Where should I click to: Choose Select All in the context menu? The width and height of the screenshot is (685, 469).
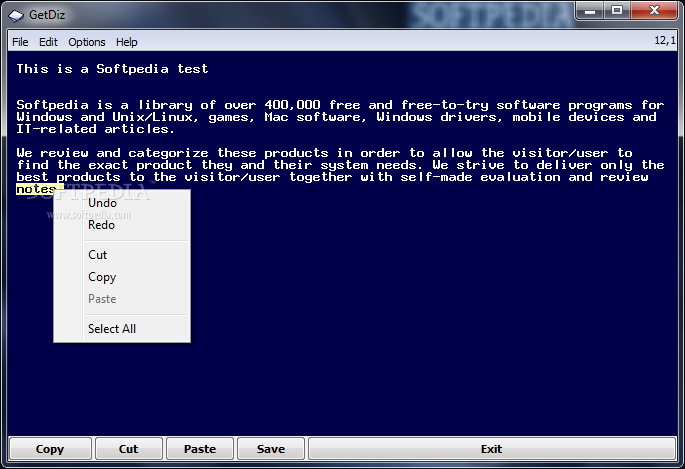pos(122,328)
